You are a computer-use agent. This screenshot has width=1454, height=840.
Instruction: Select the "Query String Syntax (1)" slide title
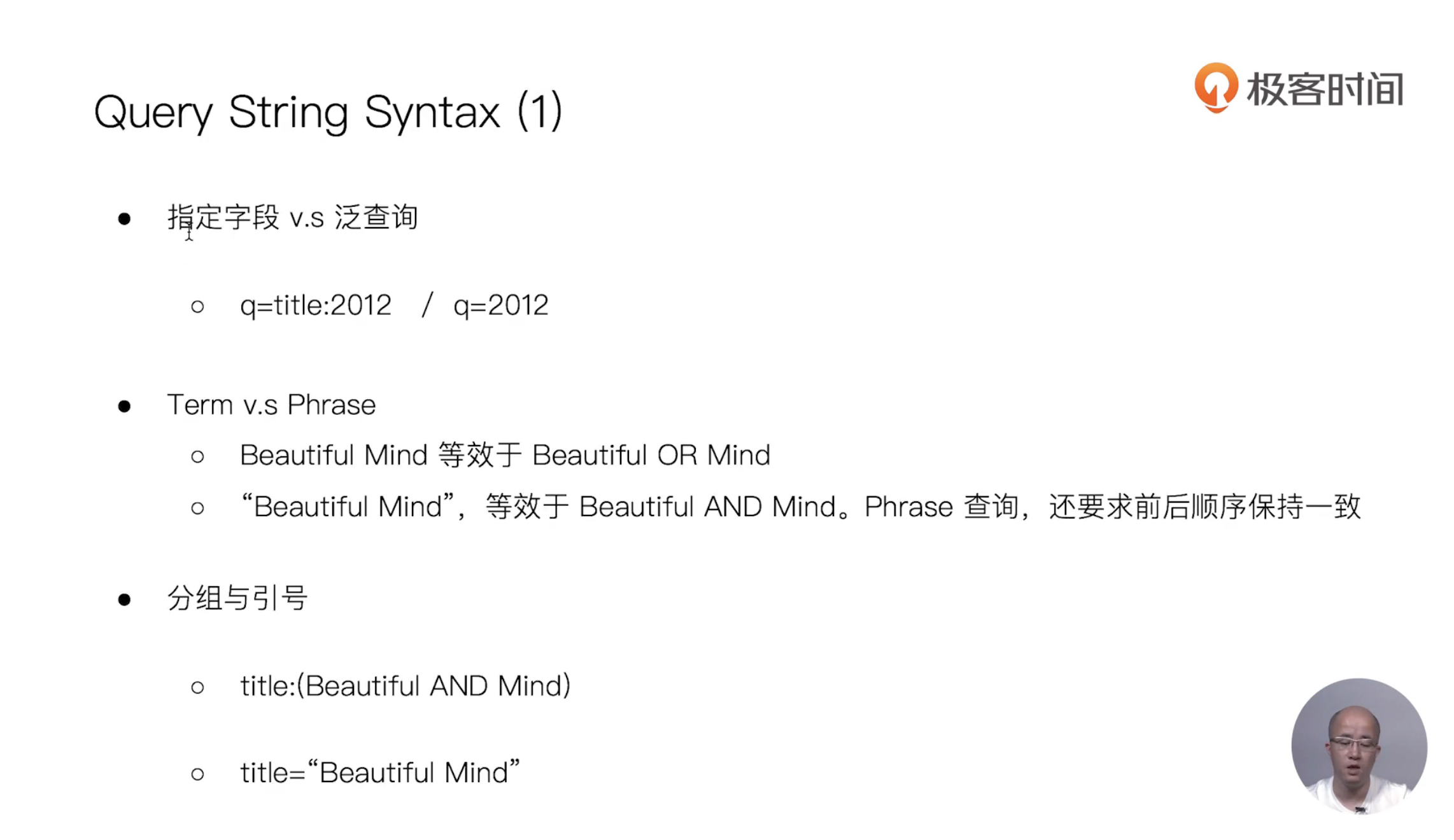click(x=328, y=112)
